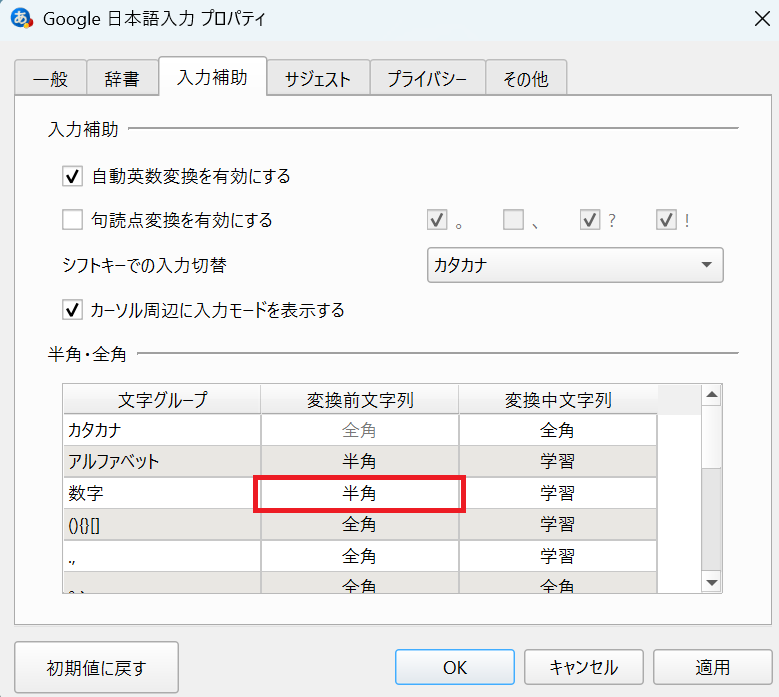
Task: Open the プライバシー tab
Action: (427, 78)
